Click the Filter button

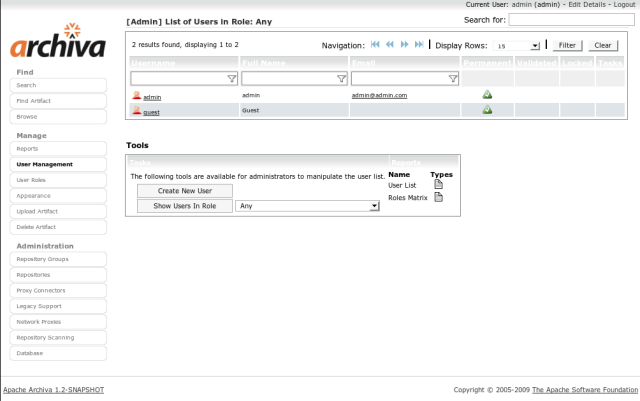point(567,46)
